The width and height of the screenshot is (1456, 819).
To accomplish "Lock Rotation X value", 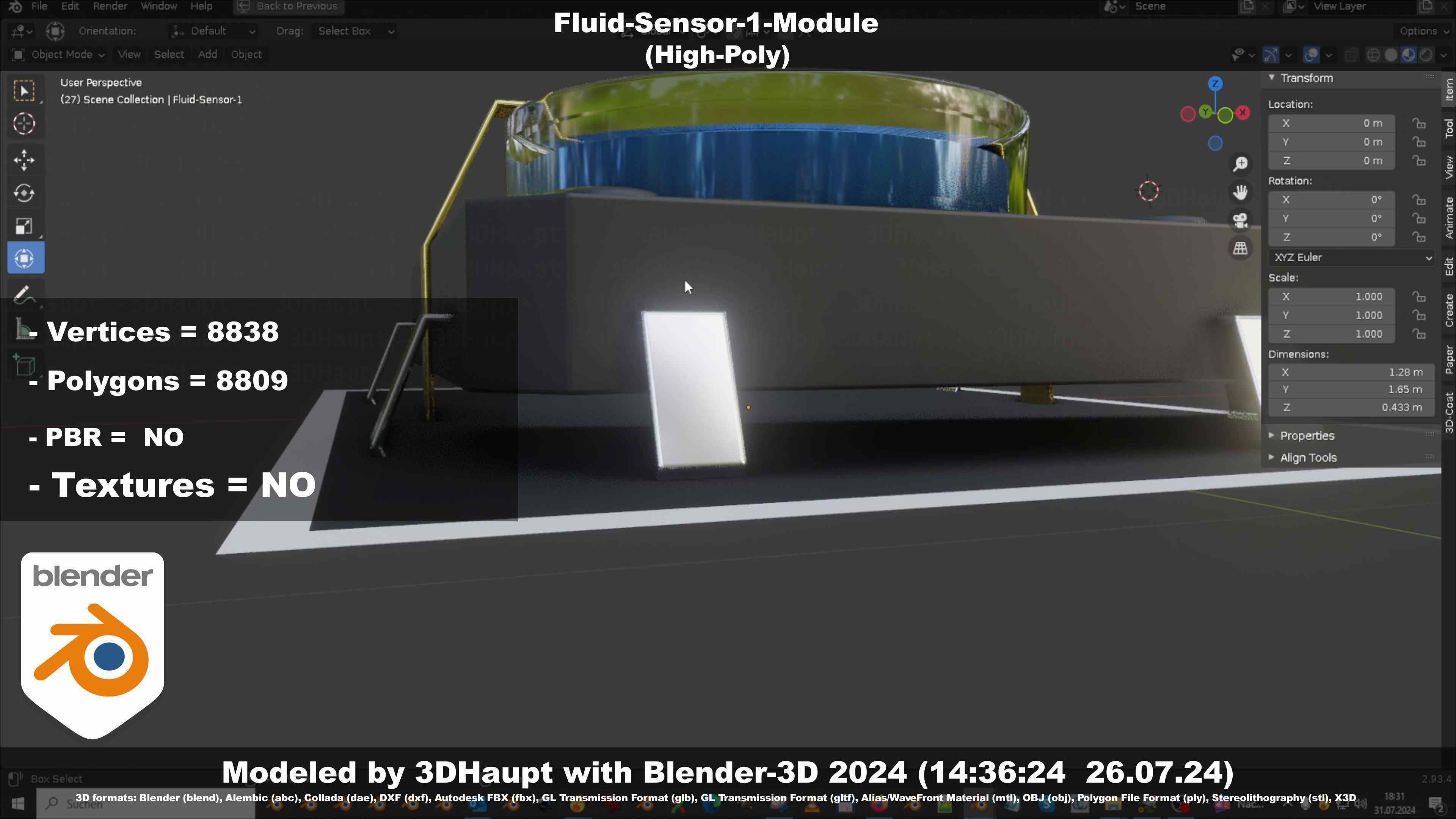I will click(x=1419, y=199).
